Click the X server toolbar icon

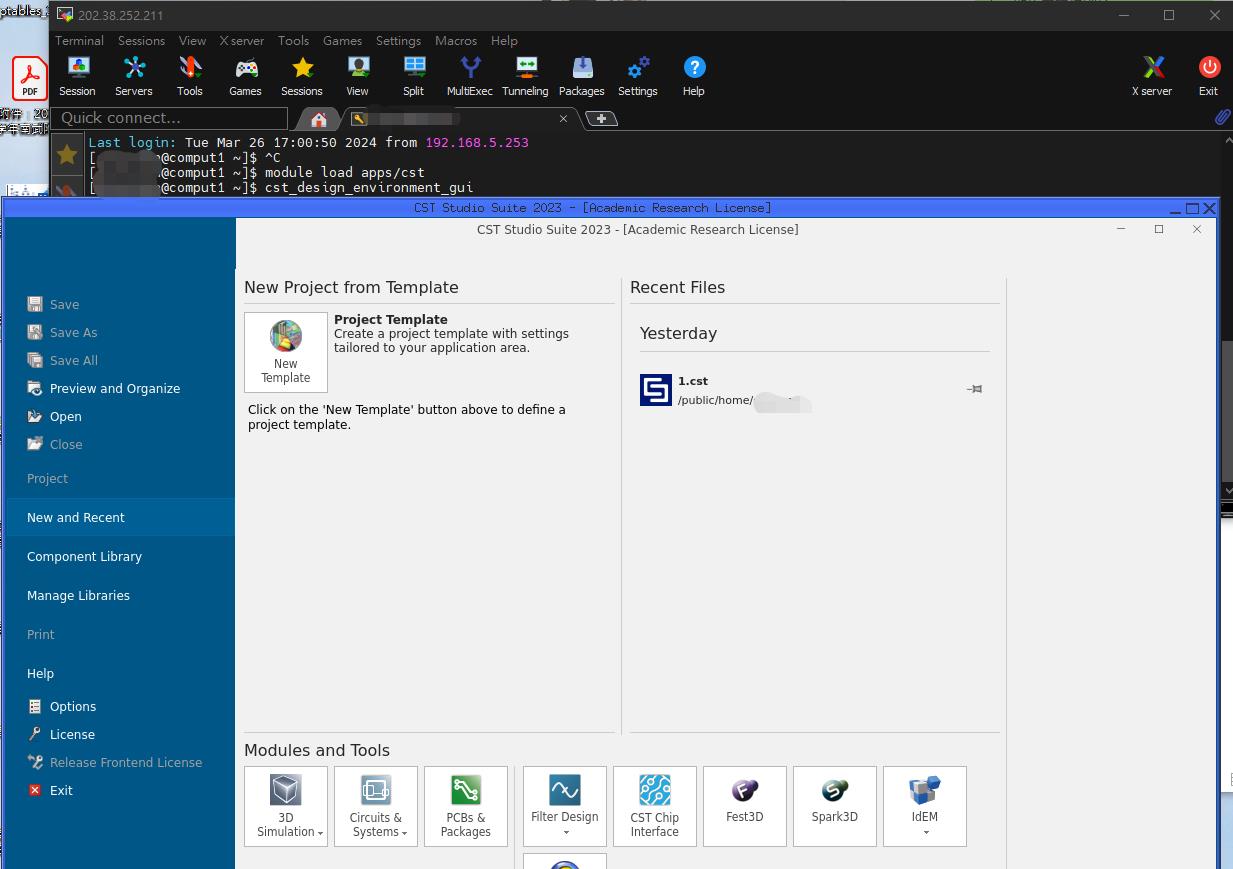pyautogui.click(x=1152, y=76)
